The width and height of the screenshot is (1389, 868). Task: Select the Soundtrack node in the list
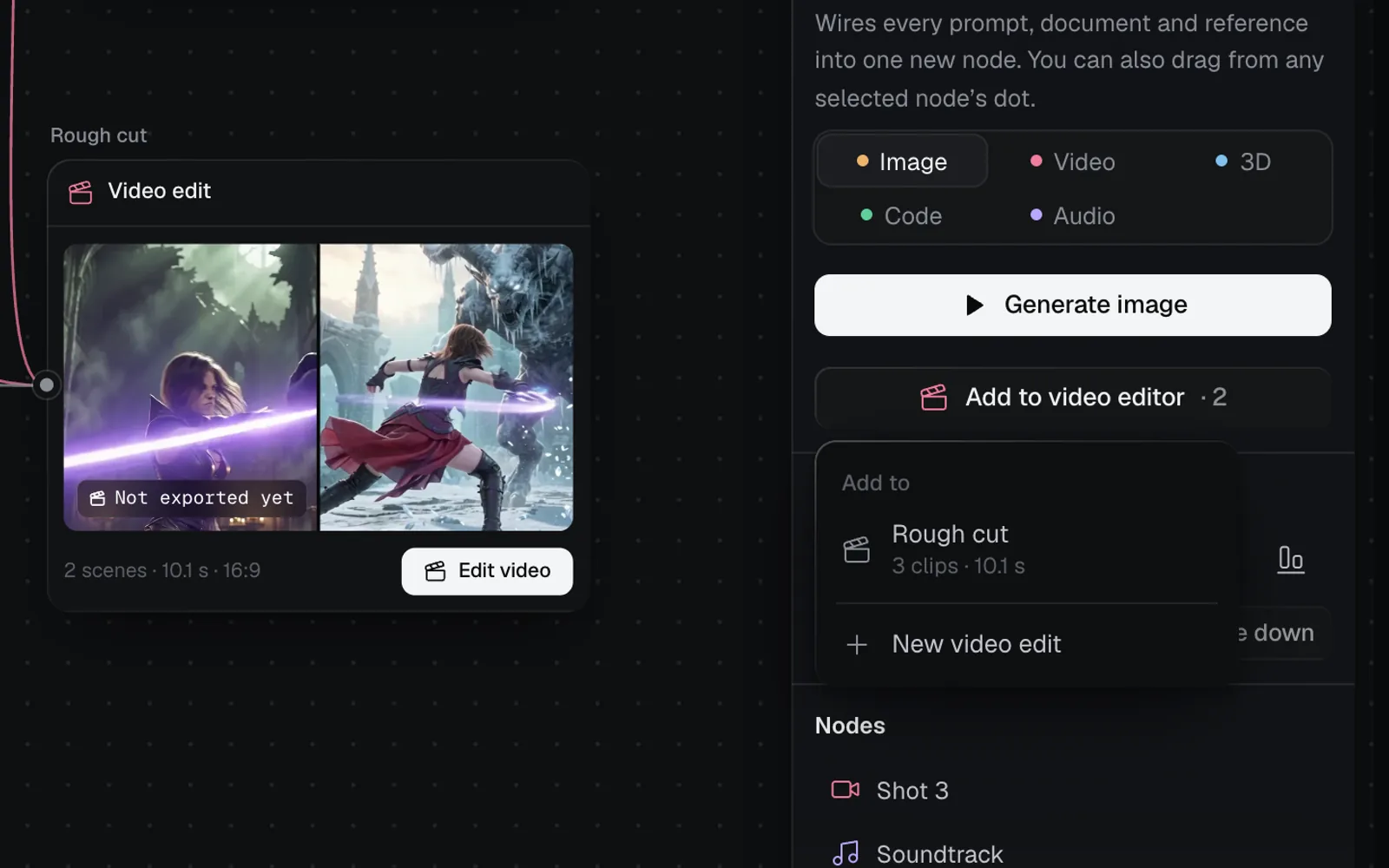tap(1073, 853)
